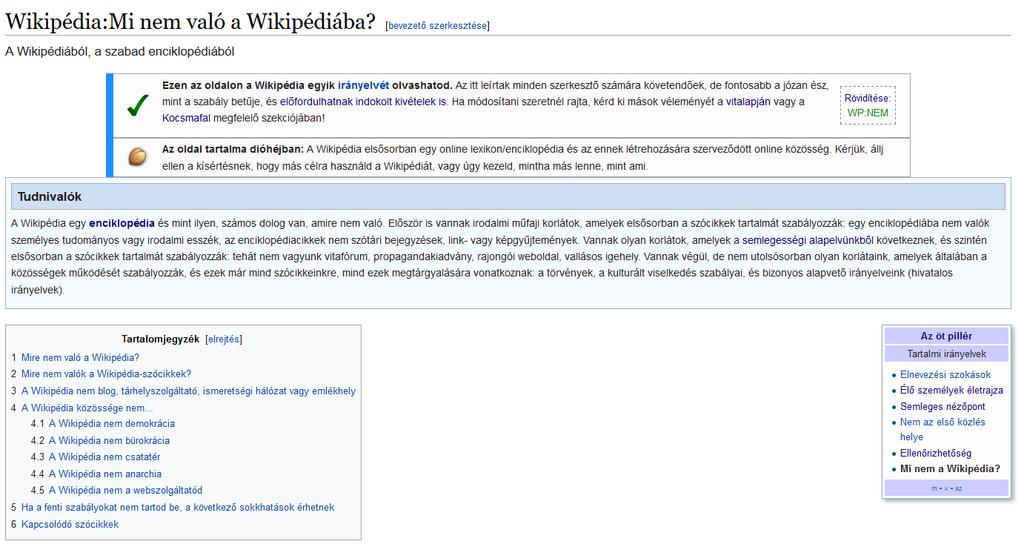
Task: Follow the 'semlegességi alapelvünkből' link
Action: coord(807,240)
